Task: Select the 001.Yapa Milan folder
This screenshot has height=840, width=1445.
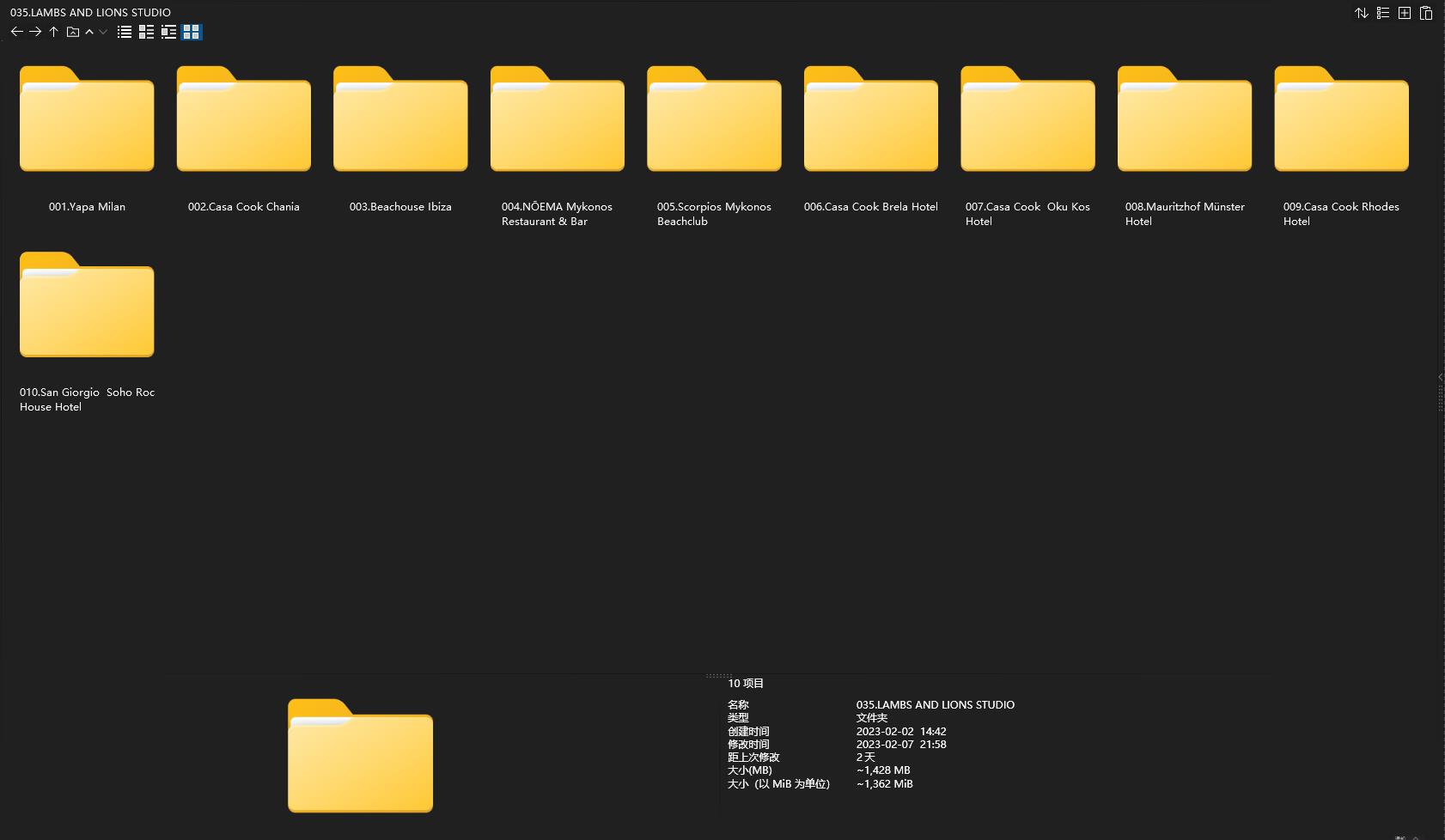Action: (x=87, y=120)
